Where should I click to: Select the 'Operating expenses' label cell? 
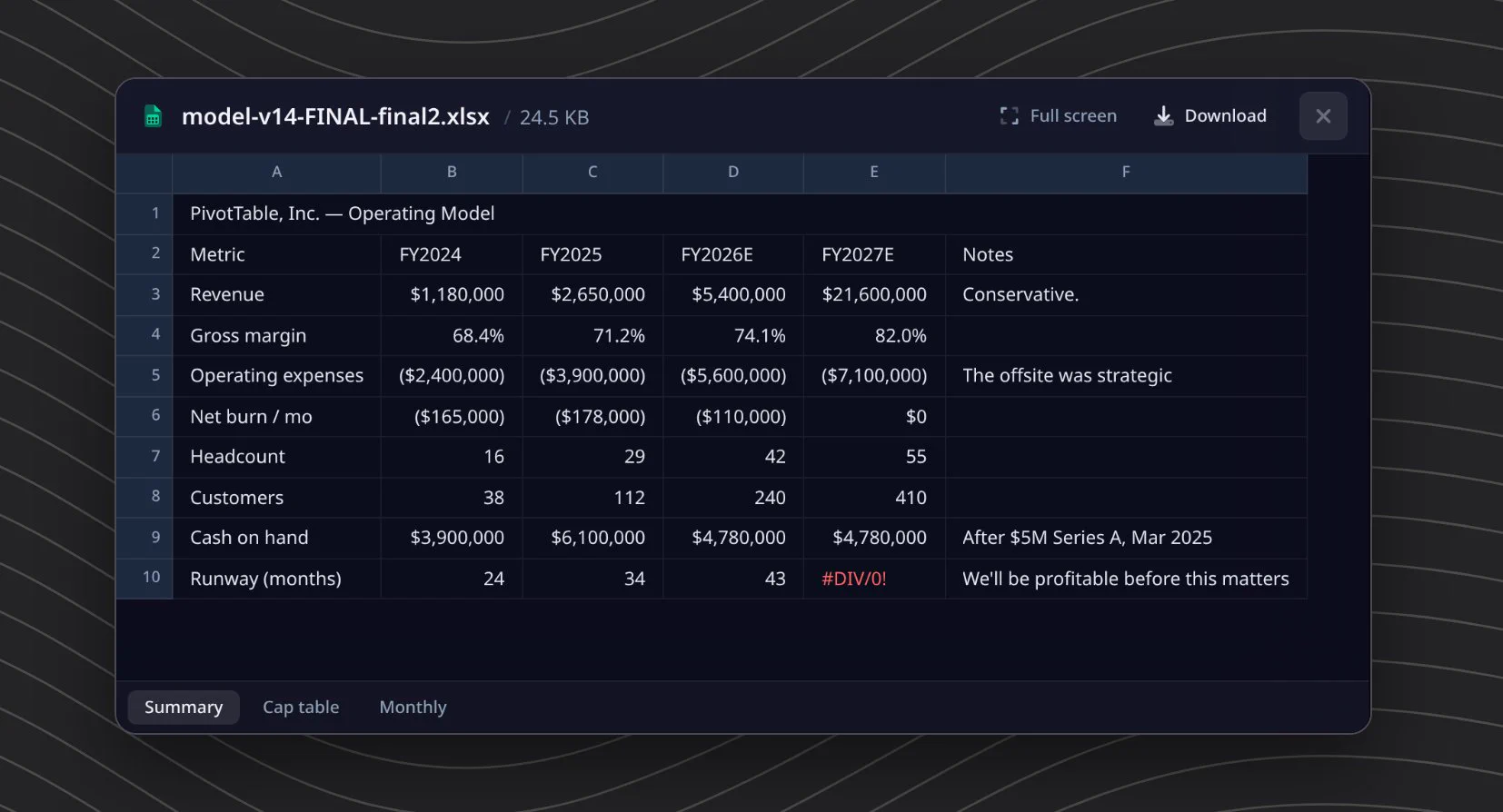pyautogui.click(x=276, y=375)
